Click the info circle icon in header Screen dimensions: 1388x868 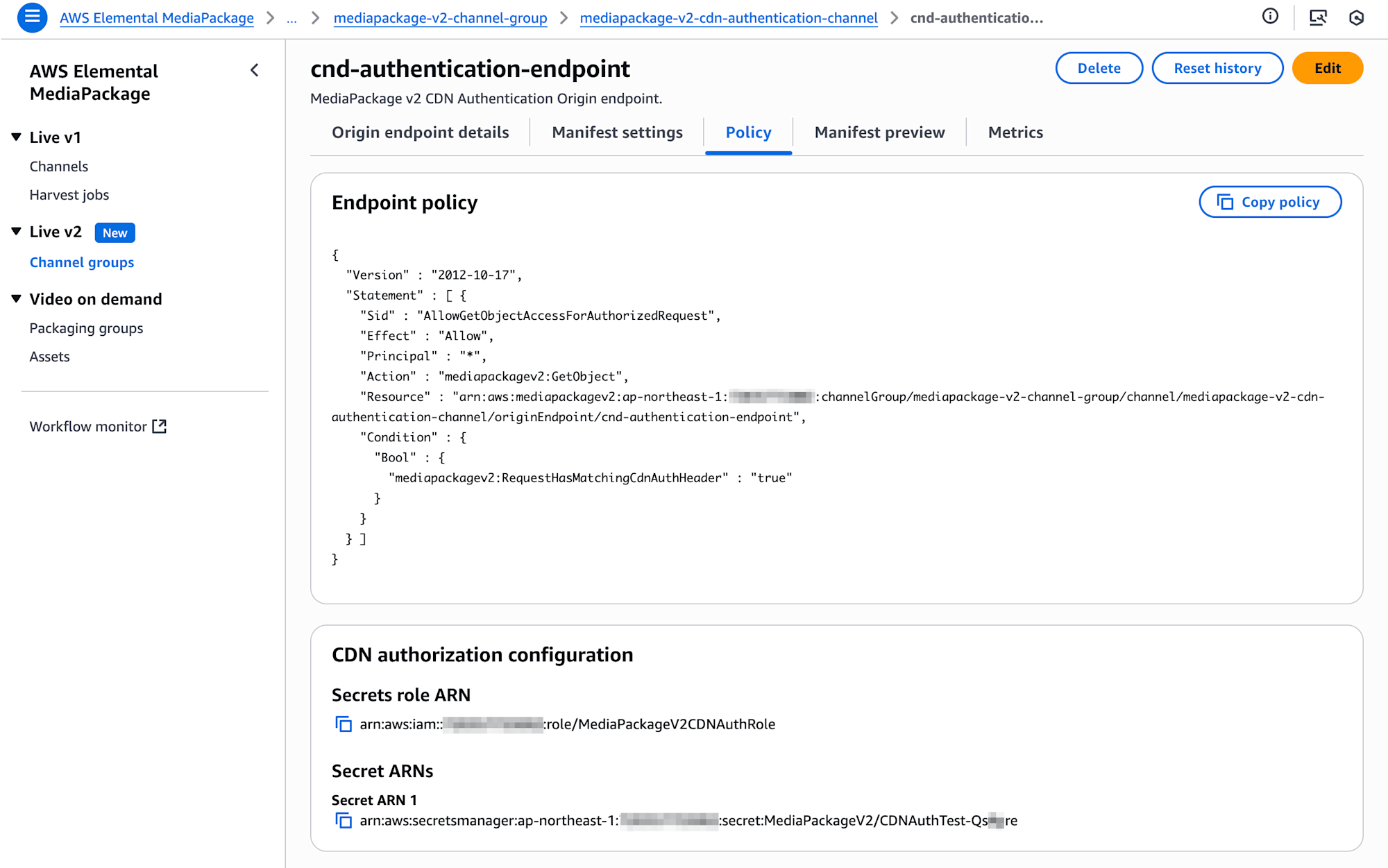[x=1270, y=17]
